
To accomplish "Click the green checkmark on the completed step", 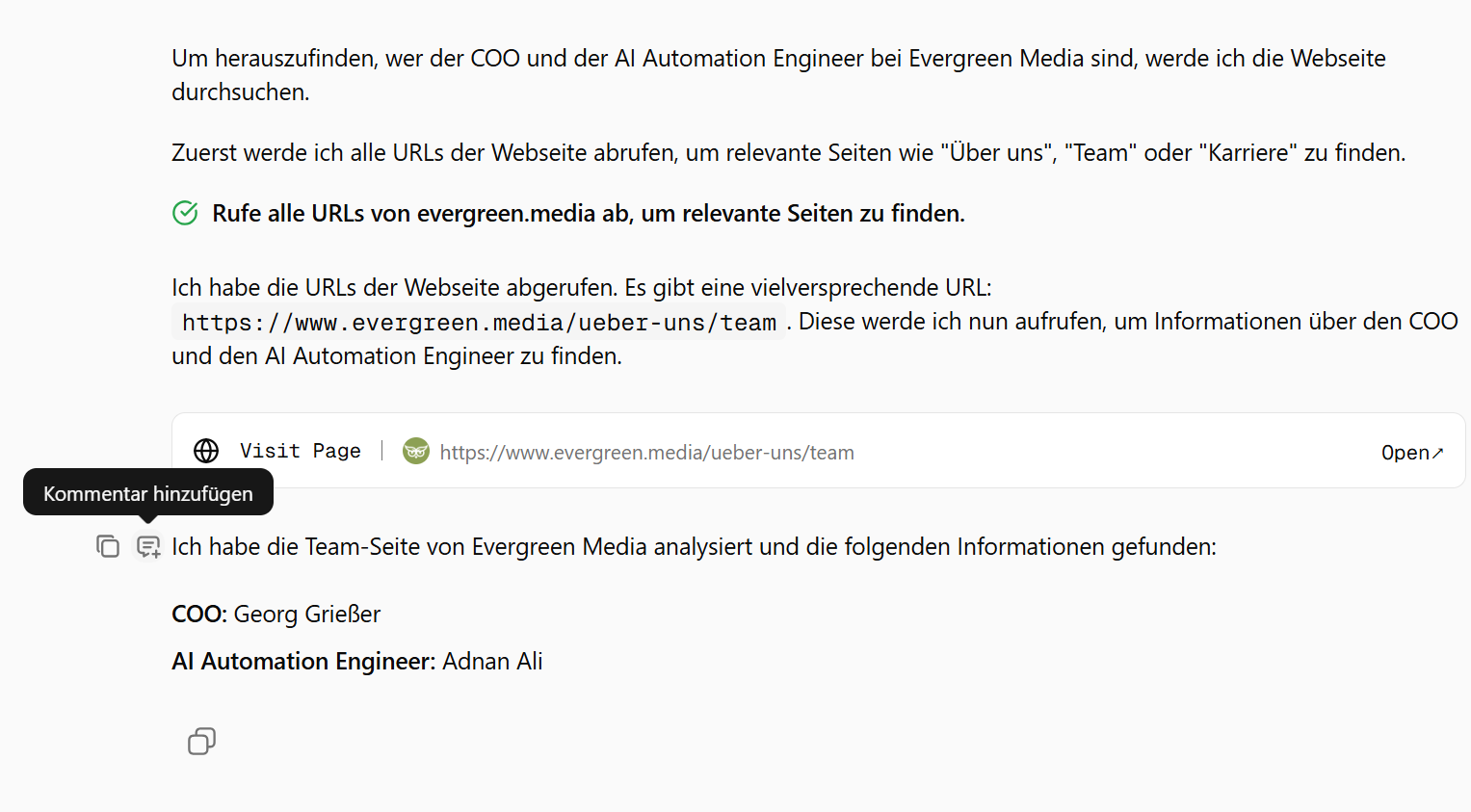I will 185,213.
